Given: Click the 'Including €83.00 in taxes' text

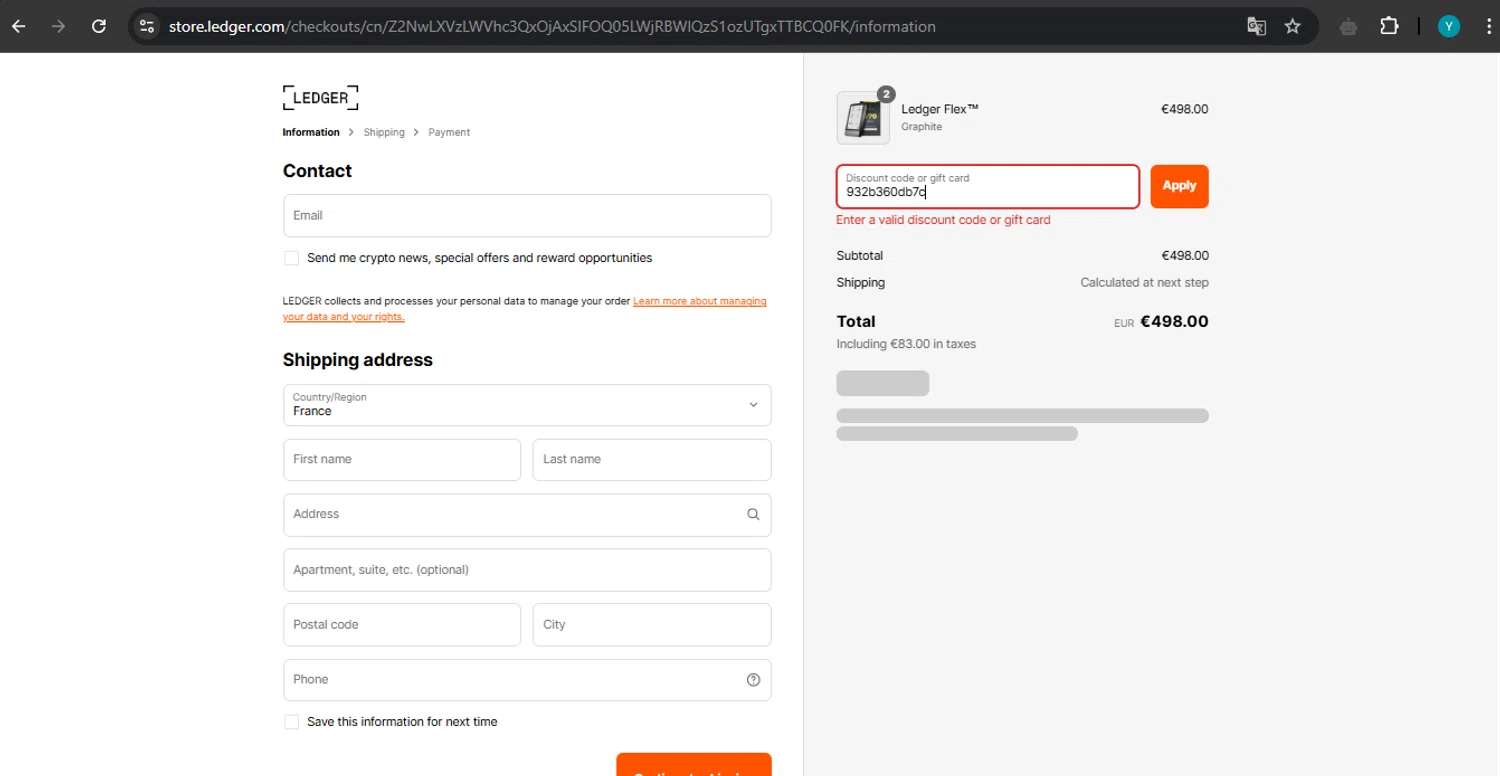Looking at the screenshot, I should (x=906, y=344).
